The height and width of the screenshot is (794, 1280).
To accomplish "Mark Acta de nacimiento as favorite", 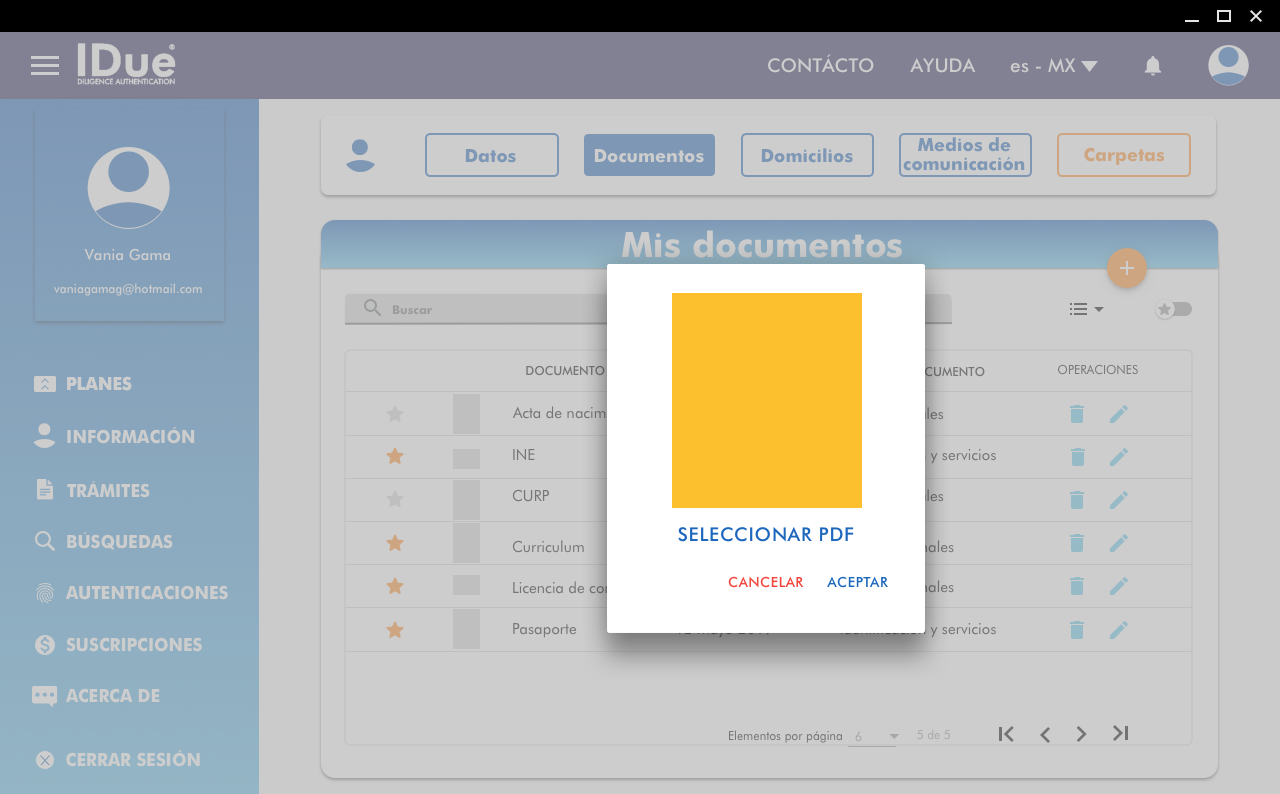I will click(x=395, y=414).
